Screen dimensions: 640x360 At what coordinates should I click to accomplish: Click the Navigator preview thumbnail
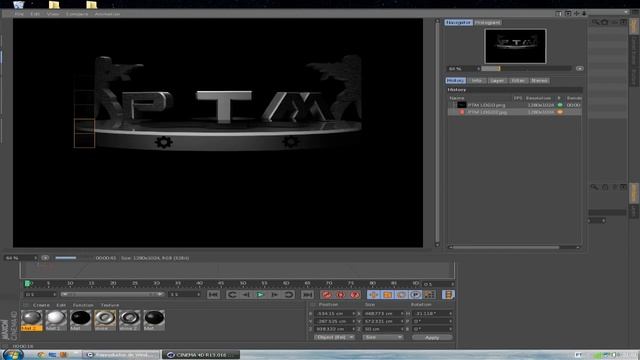coord(515,46)
